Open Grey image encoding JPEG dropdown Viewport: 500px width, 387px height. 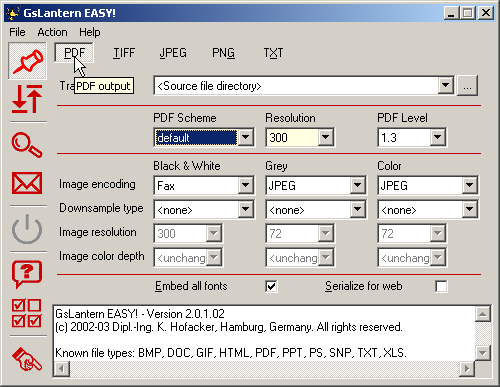tap(358, 185)
